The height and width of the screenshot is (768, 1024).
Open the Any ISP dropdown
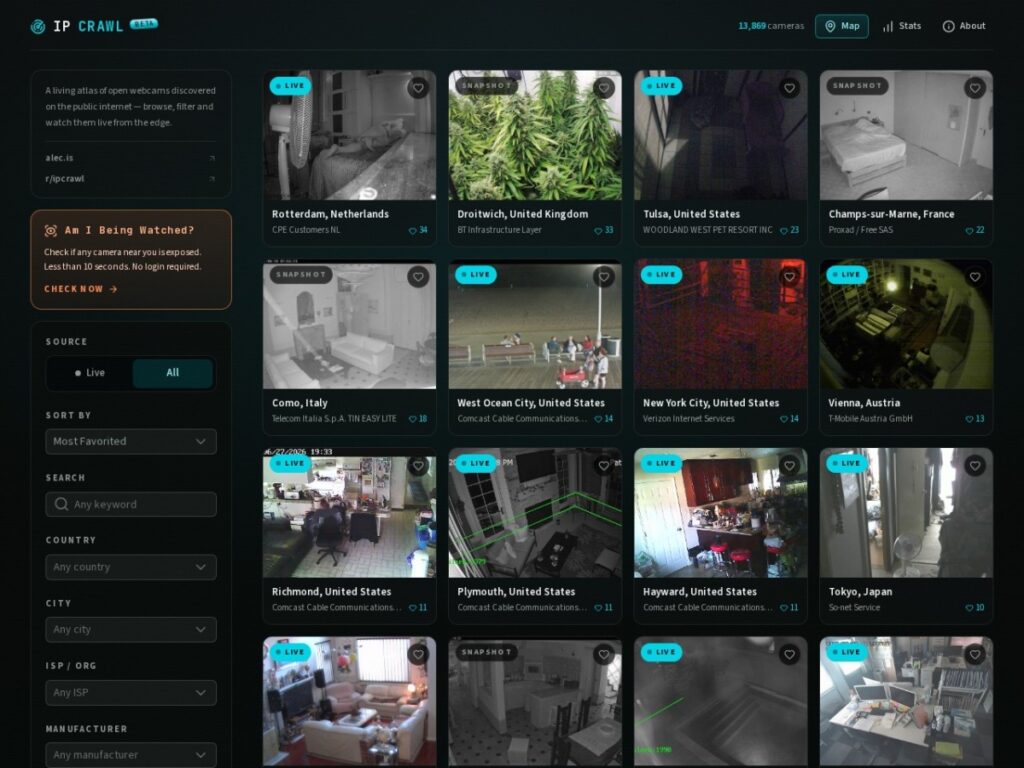(131, 692)
